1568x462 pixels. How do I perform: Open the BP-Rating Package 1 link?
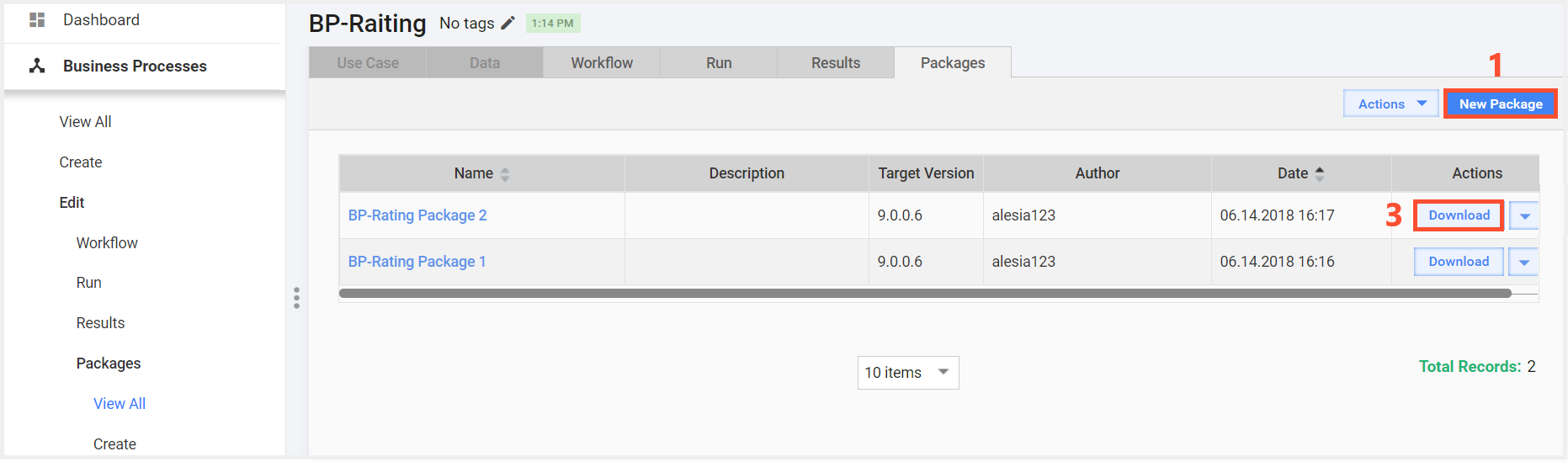[417, 262]
